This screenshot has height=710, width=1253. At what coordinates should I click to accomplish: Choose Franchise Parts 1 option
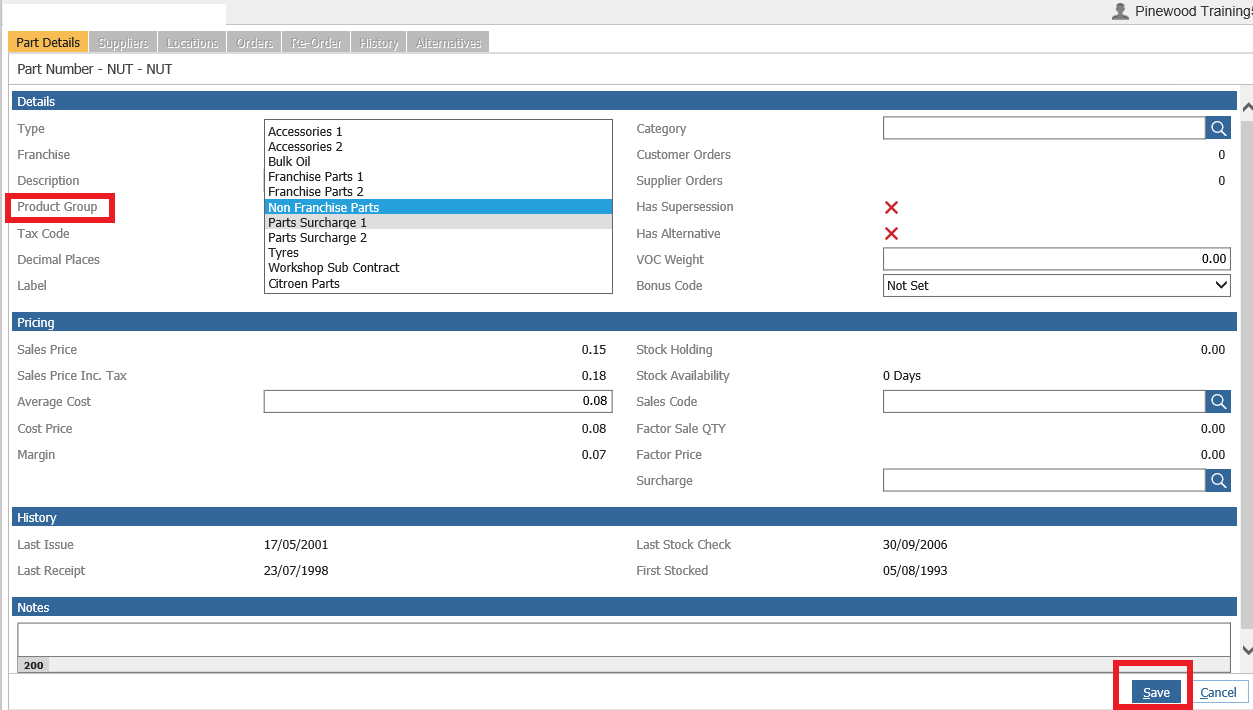[x=438, y=176]
